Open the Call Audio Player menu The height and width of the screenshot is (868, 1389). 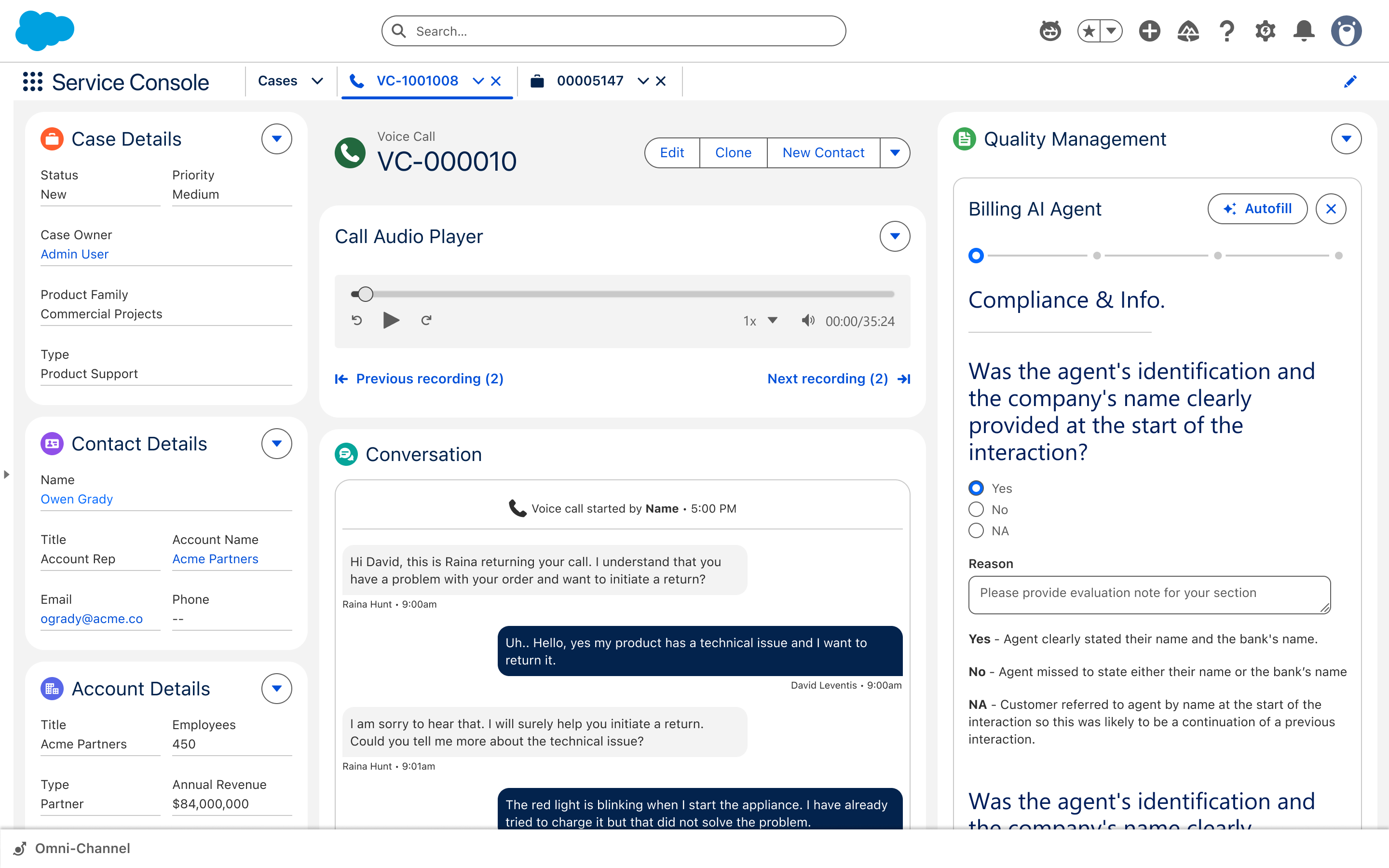tap(895, 236)
